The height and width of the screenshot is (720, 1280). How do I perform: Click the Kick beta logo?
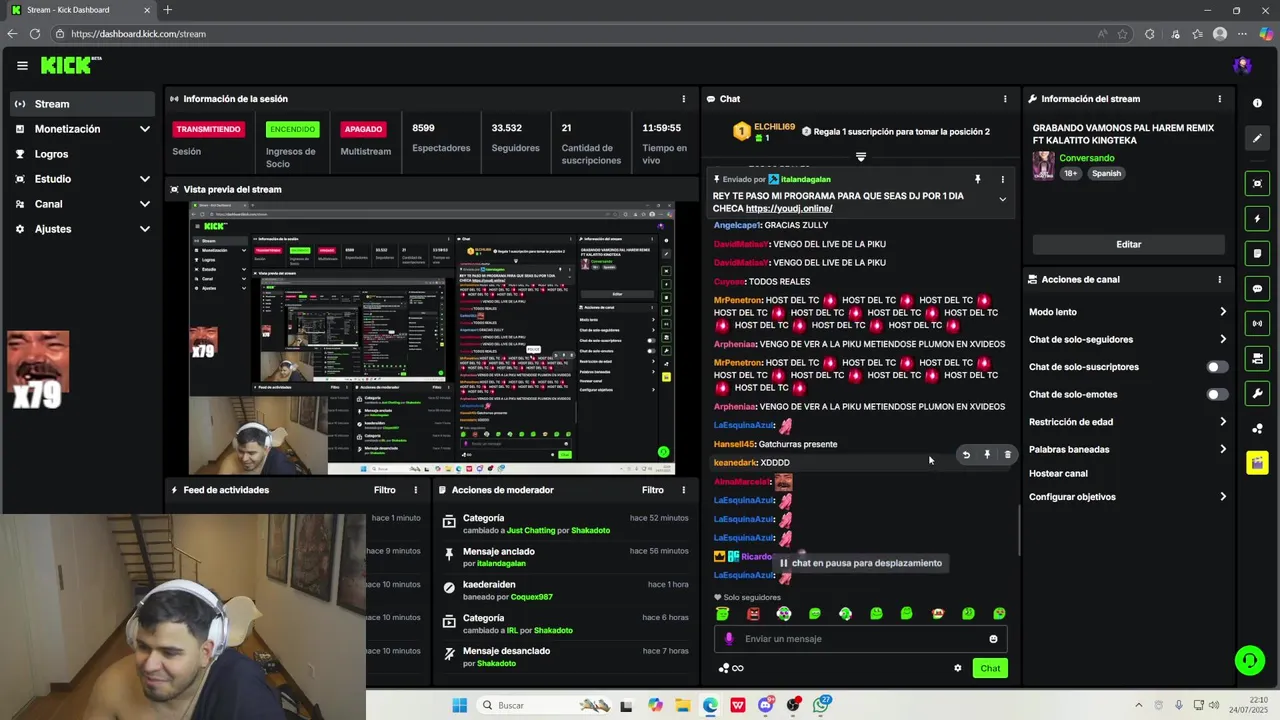[x=71, y=65]
